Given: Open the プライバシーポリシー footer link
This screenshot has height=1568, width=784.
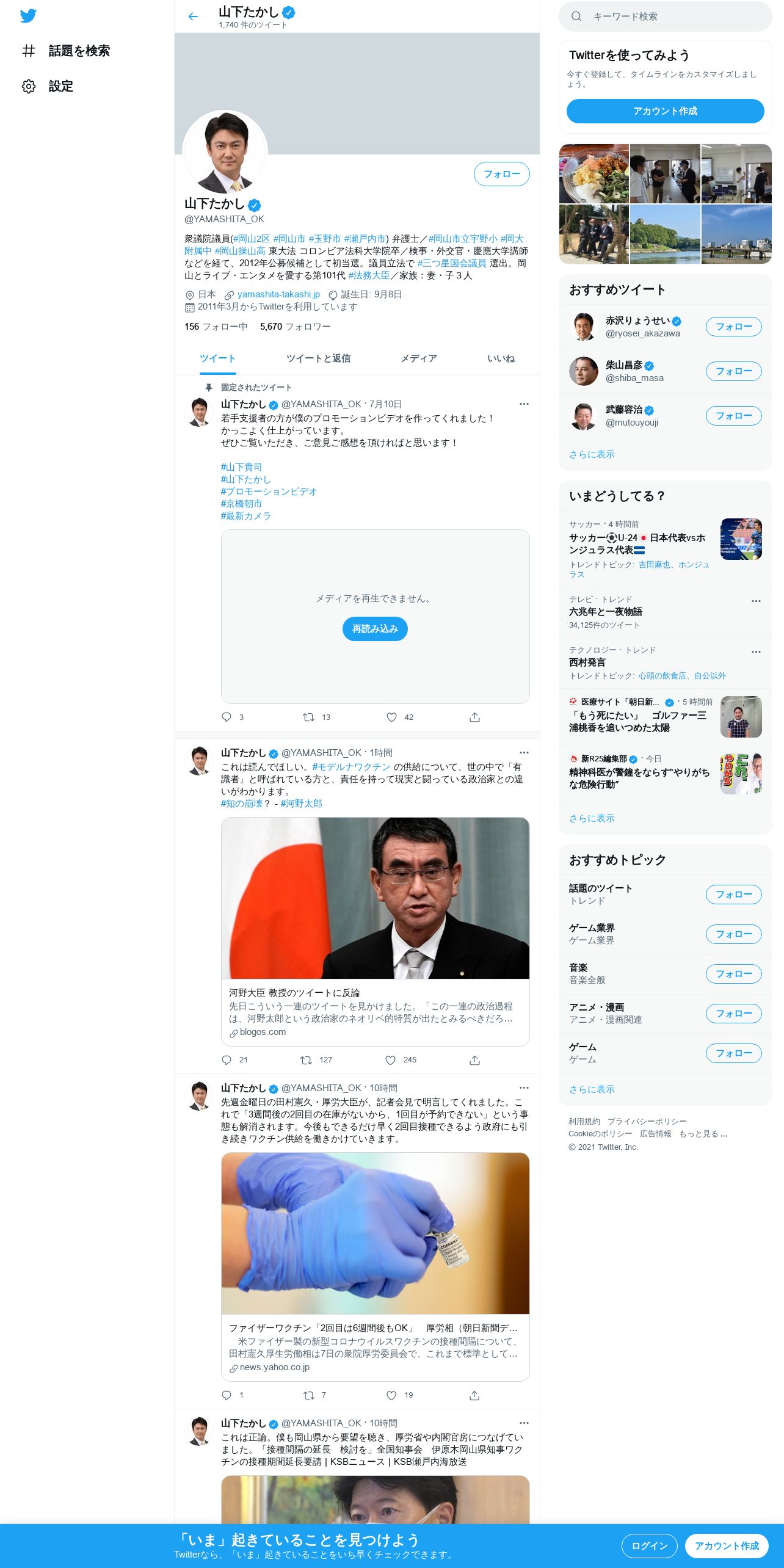Looking at the screenshot, I should pos(647,1122).
